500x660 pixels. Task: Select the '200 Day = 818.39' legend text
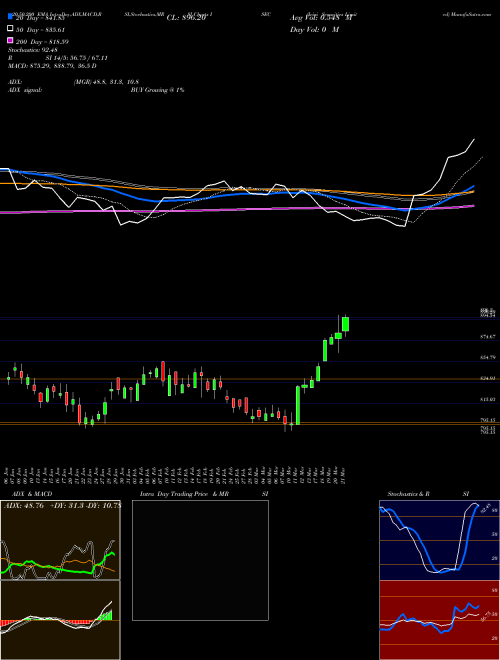coord(43,42)
